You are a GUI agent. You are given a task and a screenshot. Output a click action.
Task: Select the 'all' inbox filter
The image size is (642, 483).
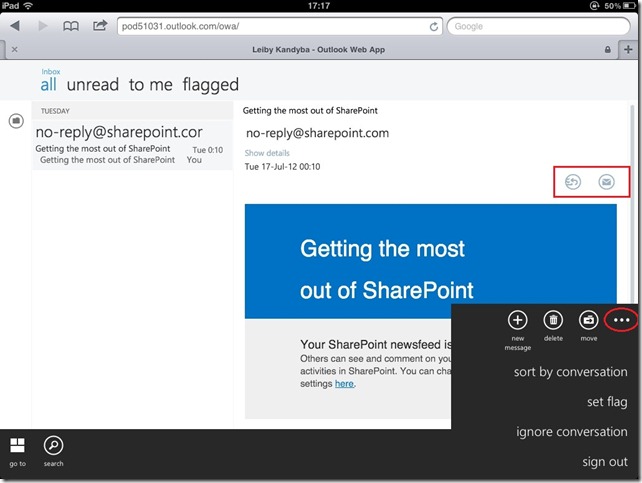pyautogui.click(x=48, y=85)
